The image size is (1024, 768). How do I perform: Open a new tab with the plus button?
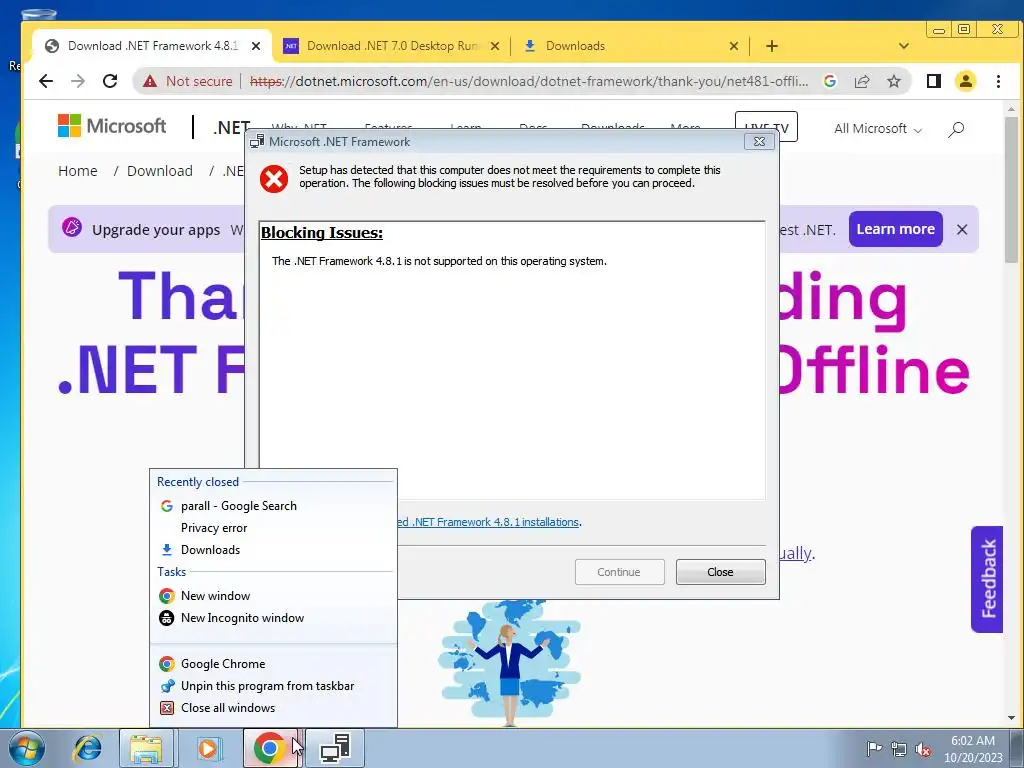click(771, 46)
